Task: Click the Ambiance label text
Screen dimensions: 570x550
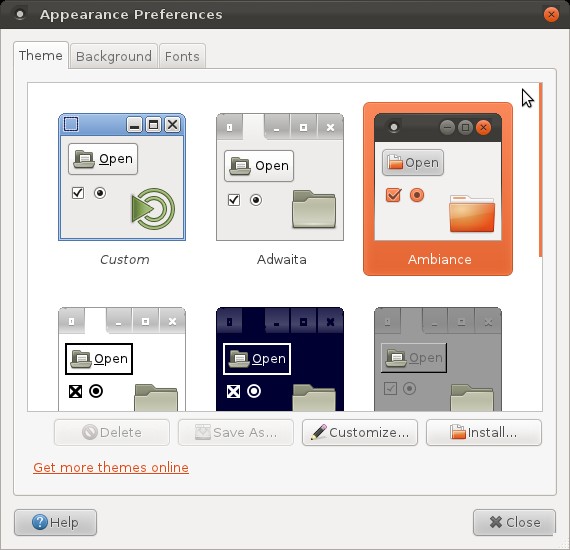Action: (x=439, y=260)
